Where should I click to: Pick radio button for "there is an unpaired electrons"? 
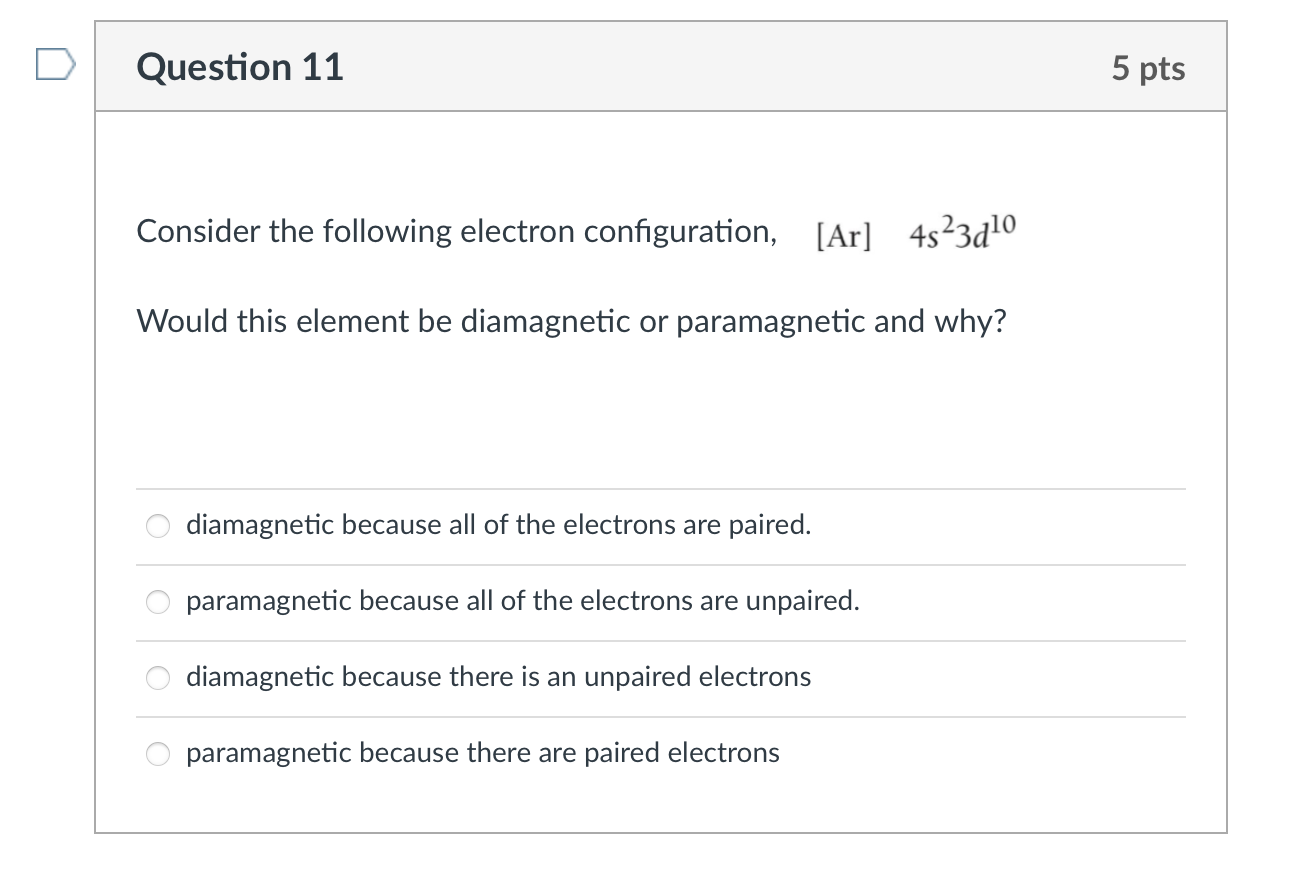click(159, 678)
